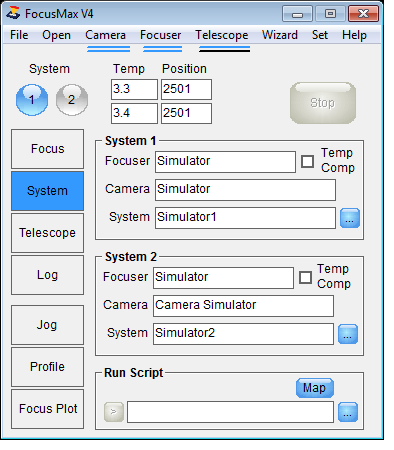Click the System 2 Focuser field

[x=223, y=278]
